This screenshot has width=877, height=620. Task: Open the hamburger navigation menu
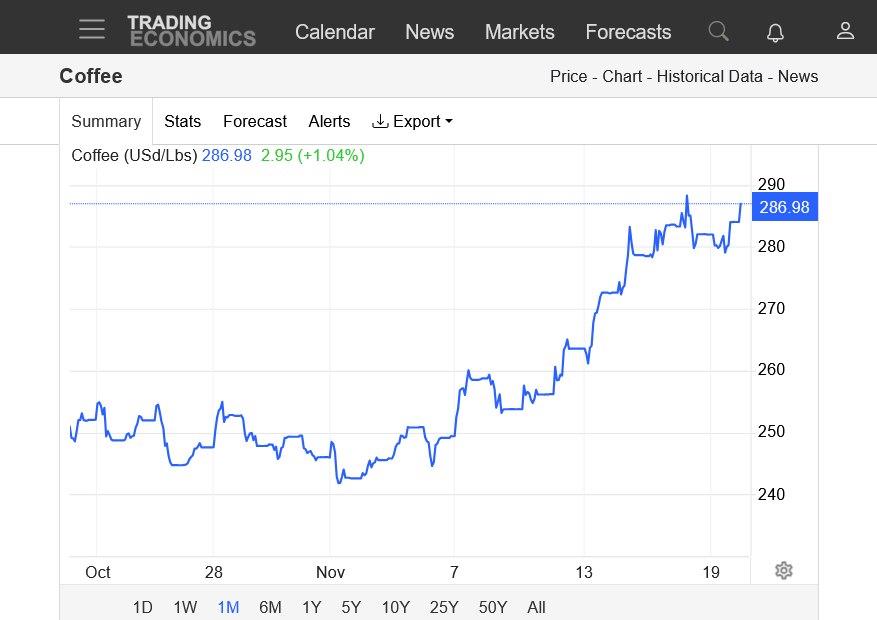[92, 30]
